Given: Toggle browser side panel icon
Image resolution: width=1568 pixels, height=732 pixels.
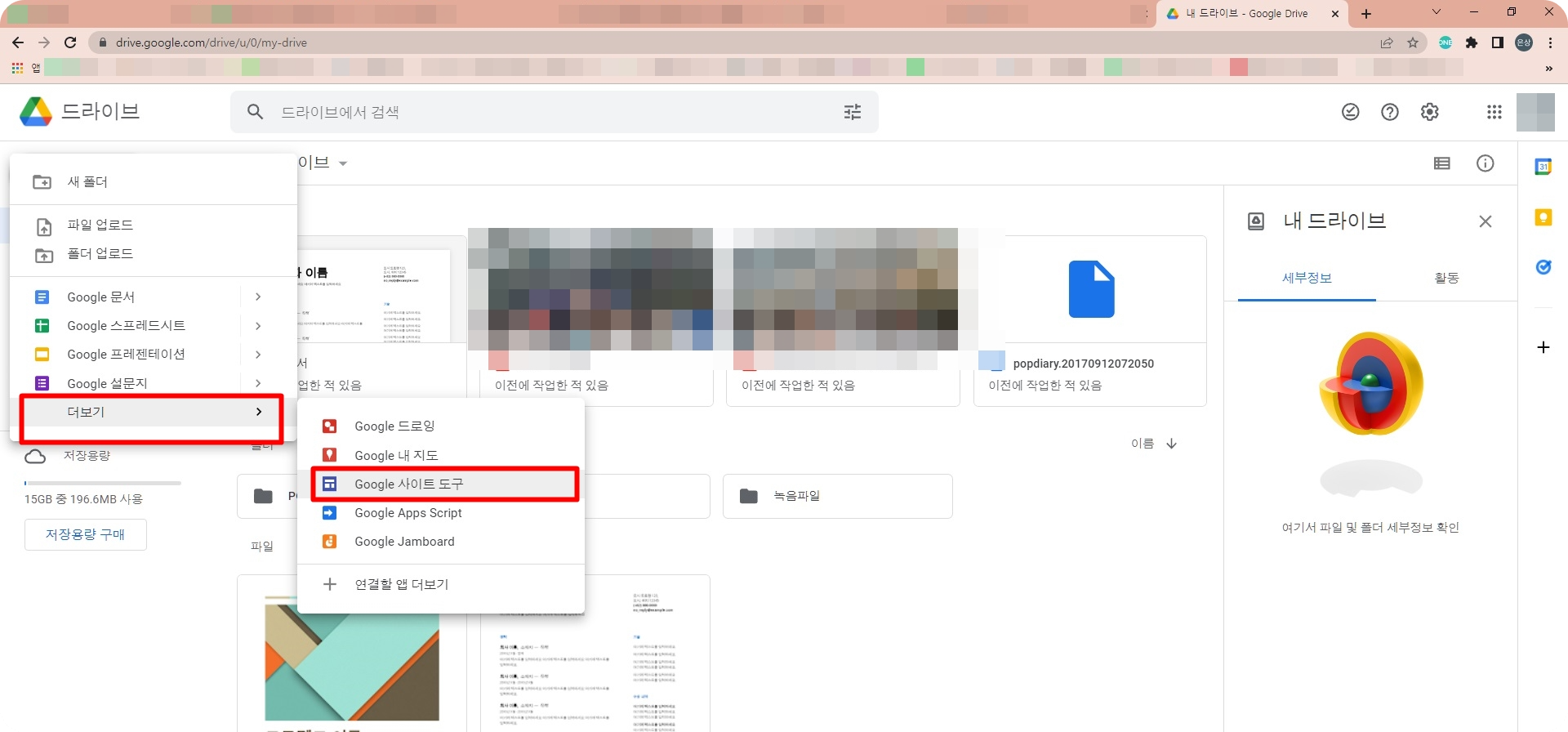Looking at the screenshot, I should (x=1498, y=42).
